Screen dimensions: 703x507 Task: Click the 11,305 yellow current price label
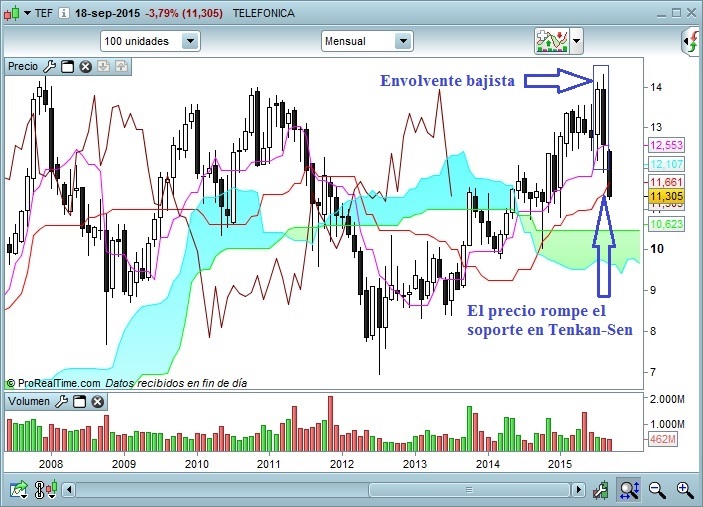[666, 196]
